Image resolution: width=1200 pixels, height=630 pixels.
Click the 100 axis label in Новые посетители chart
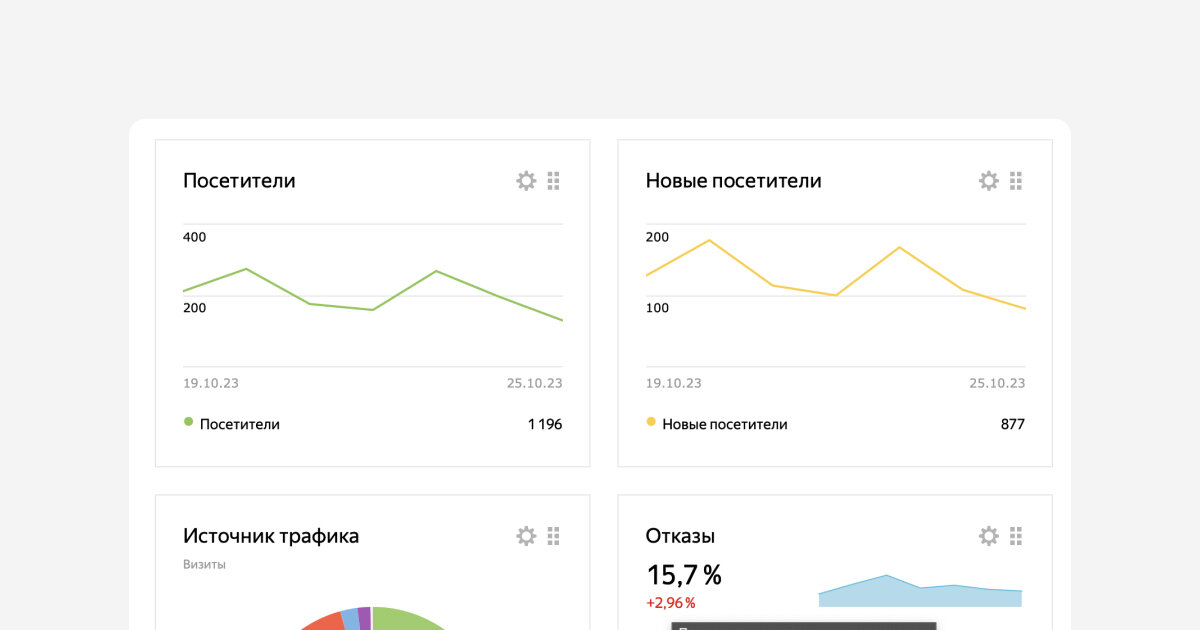tap(657, 307)
